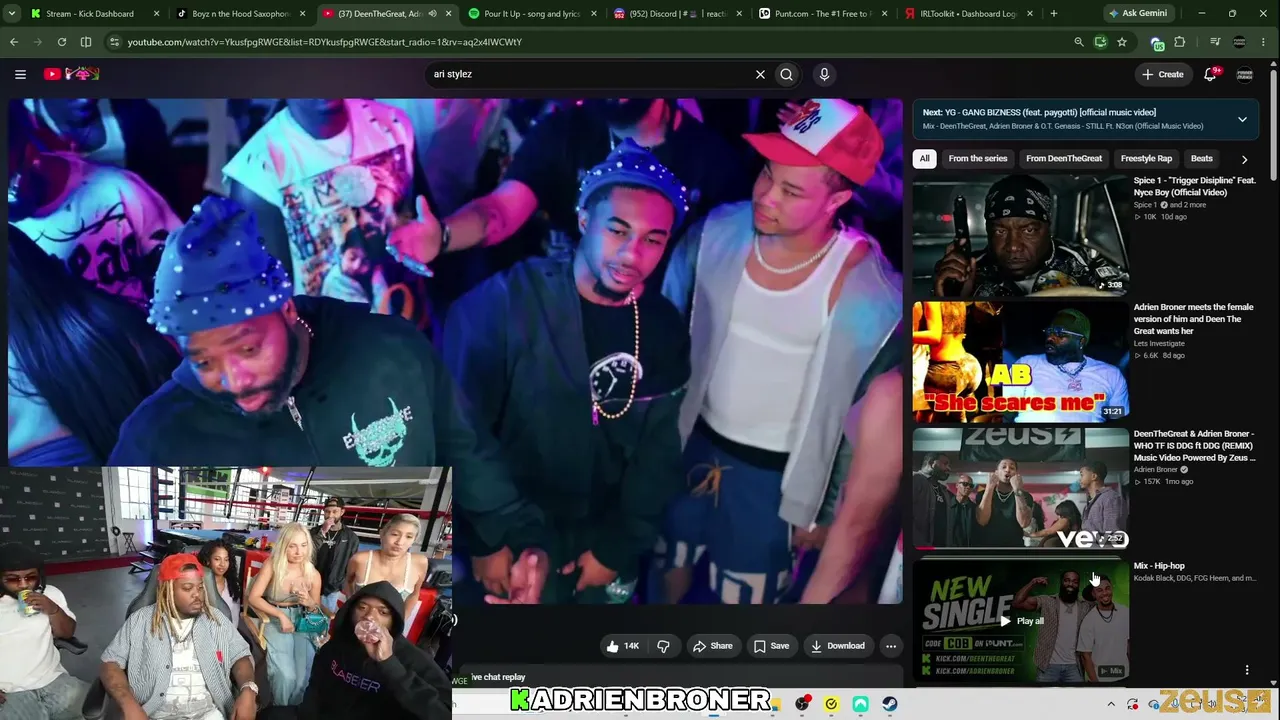Start voice search with the microphone

pyautogui.click(x=824, y=74)
